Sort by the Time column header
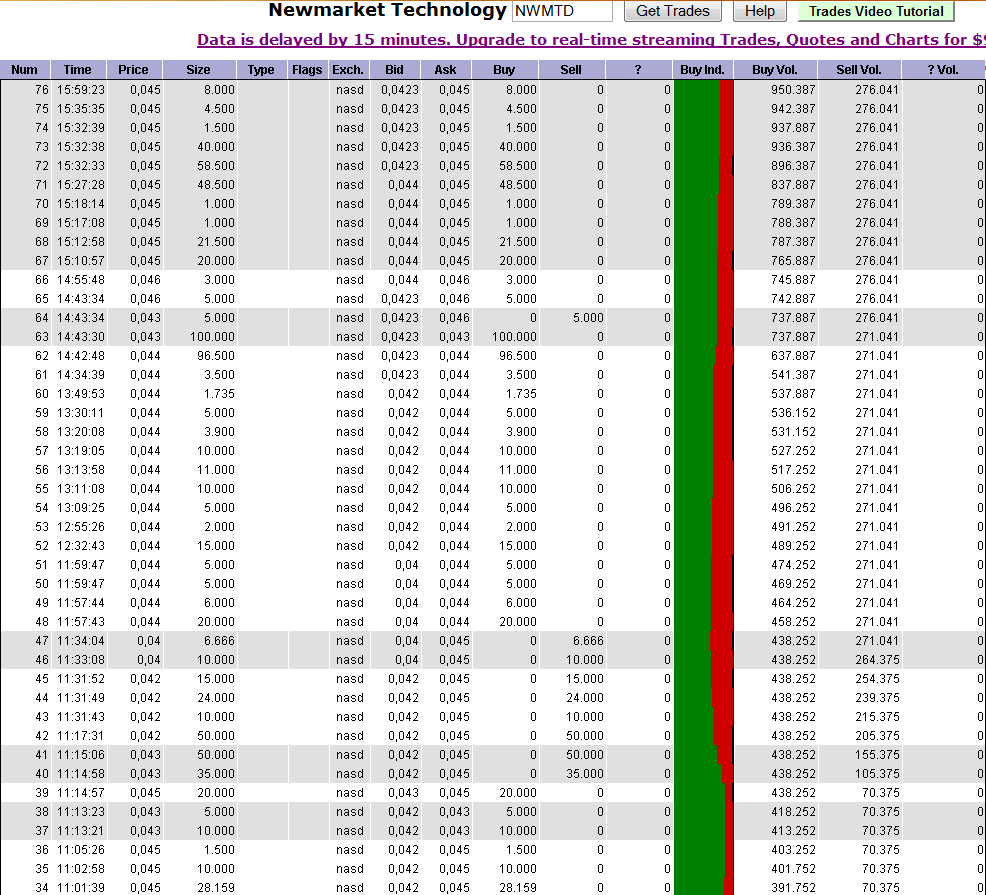Viewport: 986px width, 895px height. pos(77,70)
